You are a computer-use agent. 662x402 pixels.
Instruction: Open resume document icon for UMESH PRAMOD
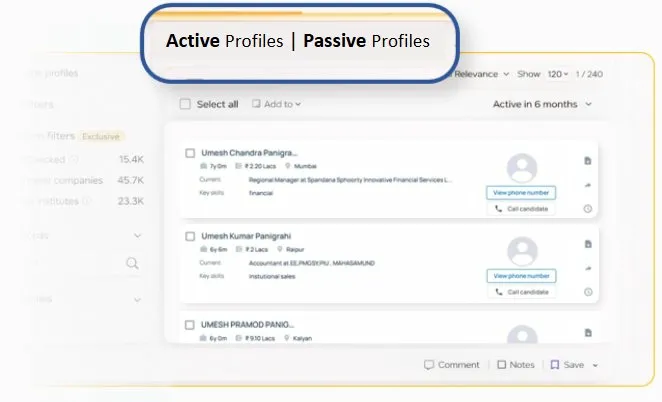pyautogui.click(x=588, y=333)
